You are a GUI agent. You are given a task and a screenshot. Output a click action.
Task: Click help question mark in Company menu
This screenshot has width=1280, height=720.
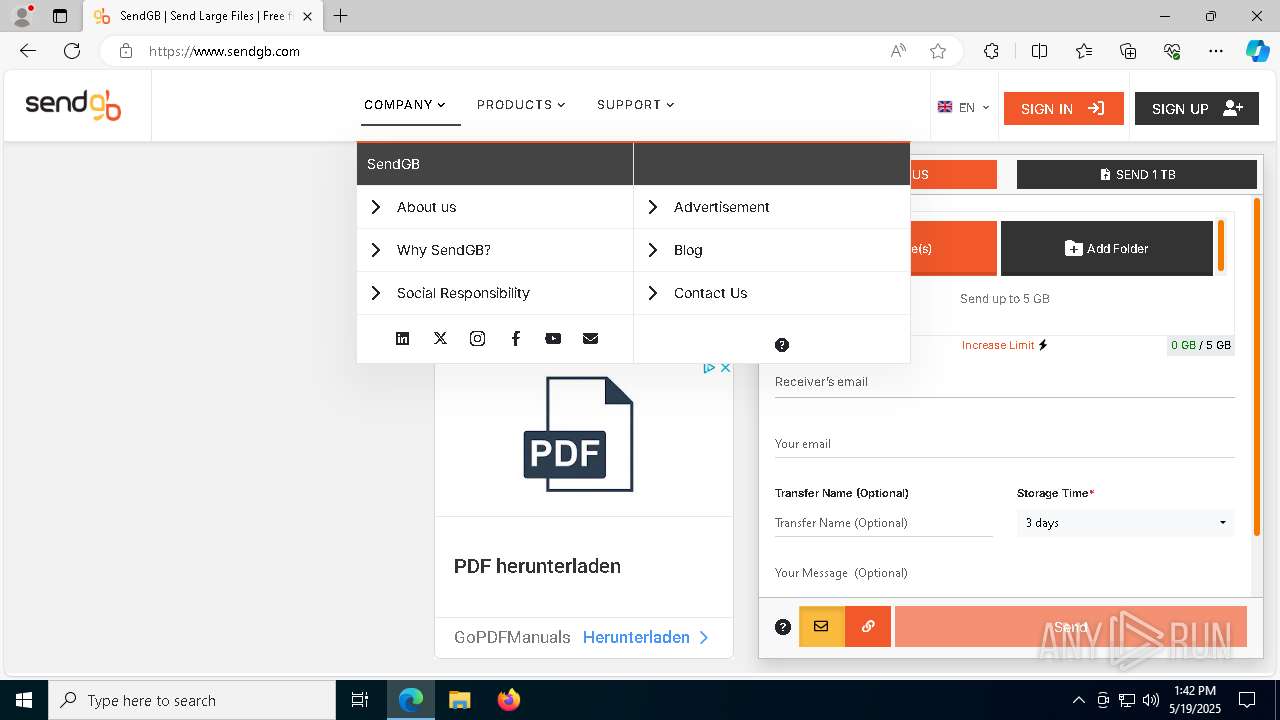[782, 345]
